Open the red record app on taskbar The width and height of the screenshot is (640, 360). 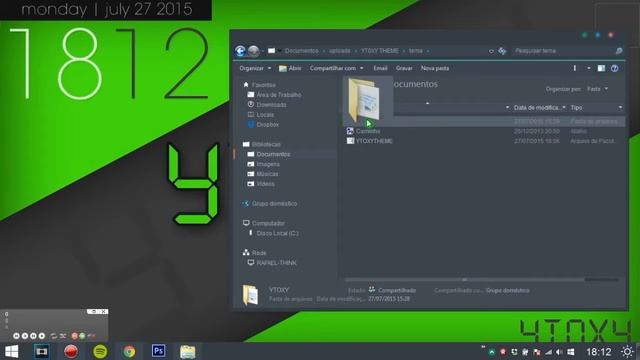coord(71,351)
